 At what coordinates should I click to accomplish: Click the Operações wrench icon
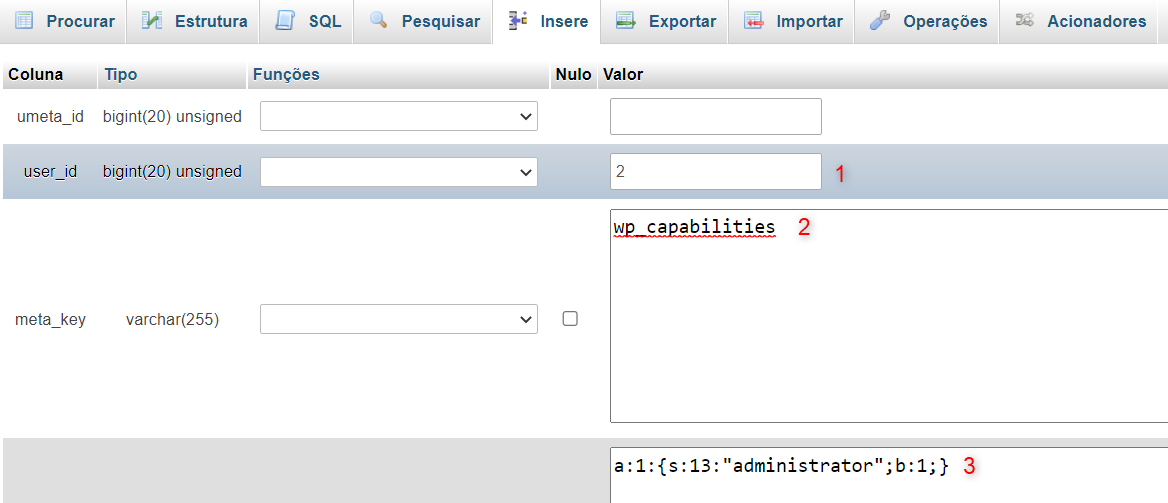[880, 21]
